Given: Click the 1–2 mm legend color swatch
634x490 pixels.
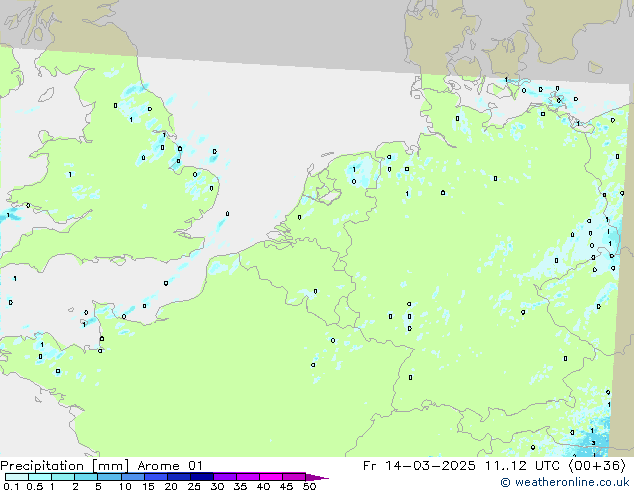Looking at the screenshot, I should click(x=63, y=477).
